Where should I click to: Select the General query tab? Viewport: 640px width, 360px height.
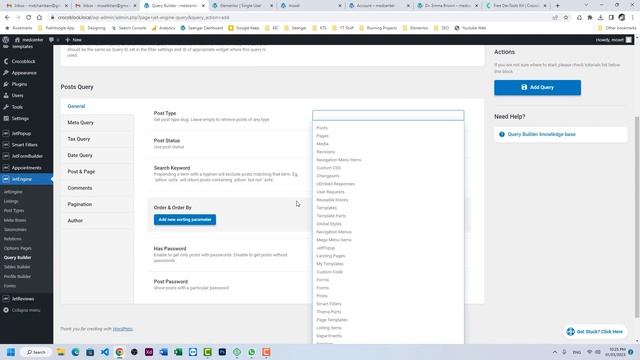(97, 106)
